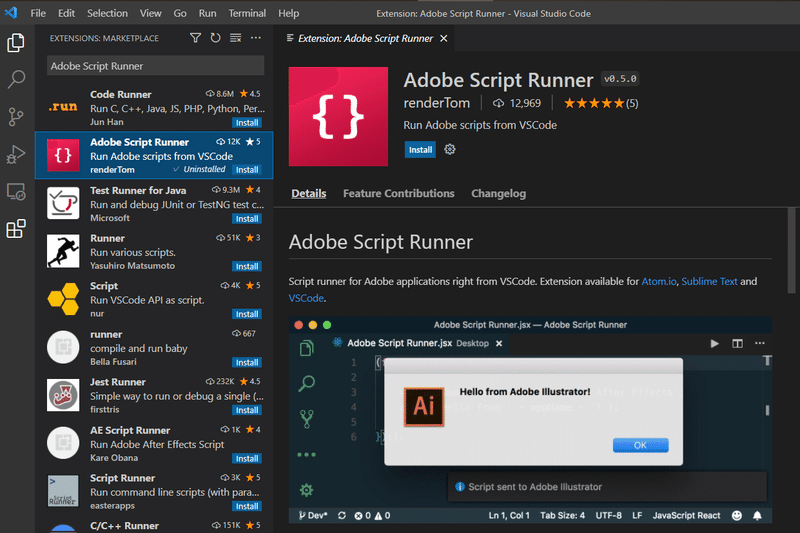Click the large Adobe Script Runner logo

tap(338, 116)
